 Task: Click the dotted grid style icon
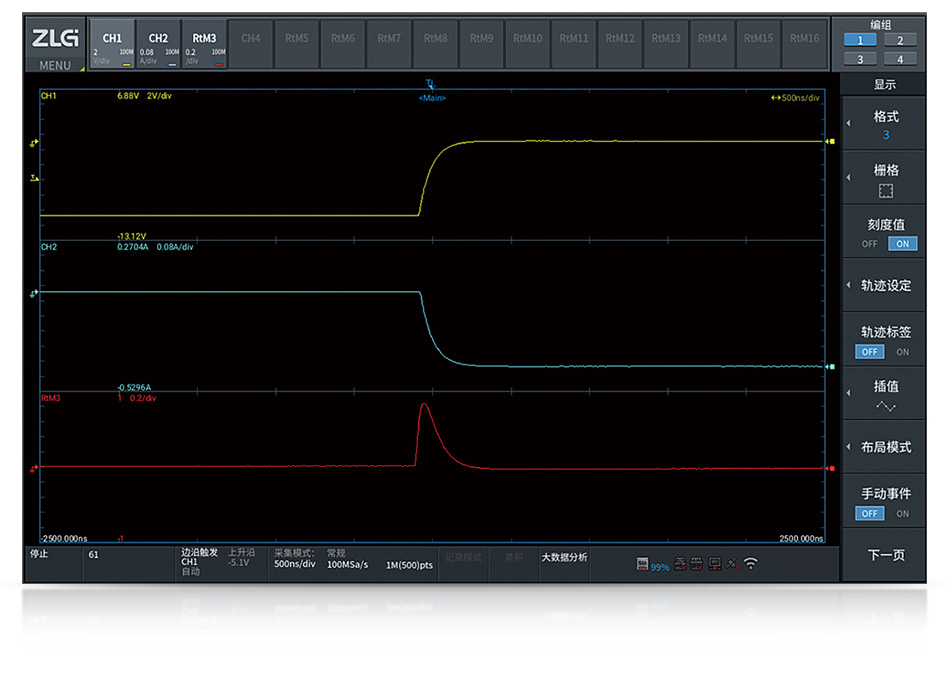886,191
